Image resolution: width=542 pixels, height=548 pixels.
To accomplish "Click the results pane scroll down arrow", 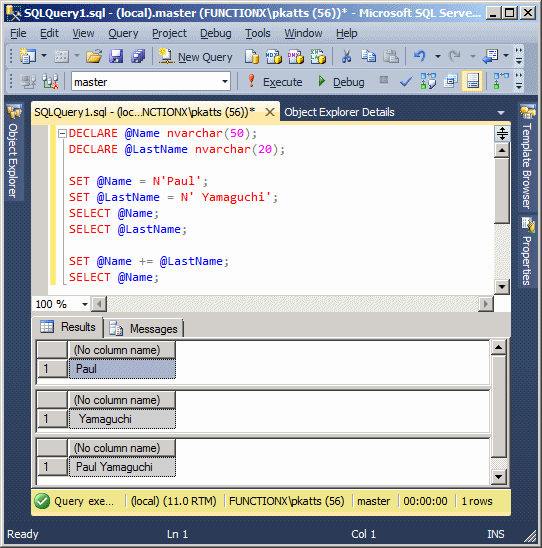I will 498,476.
